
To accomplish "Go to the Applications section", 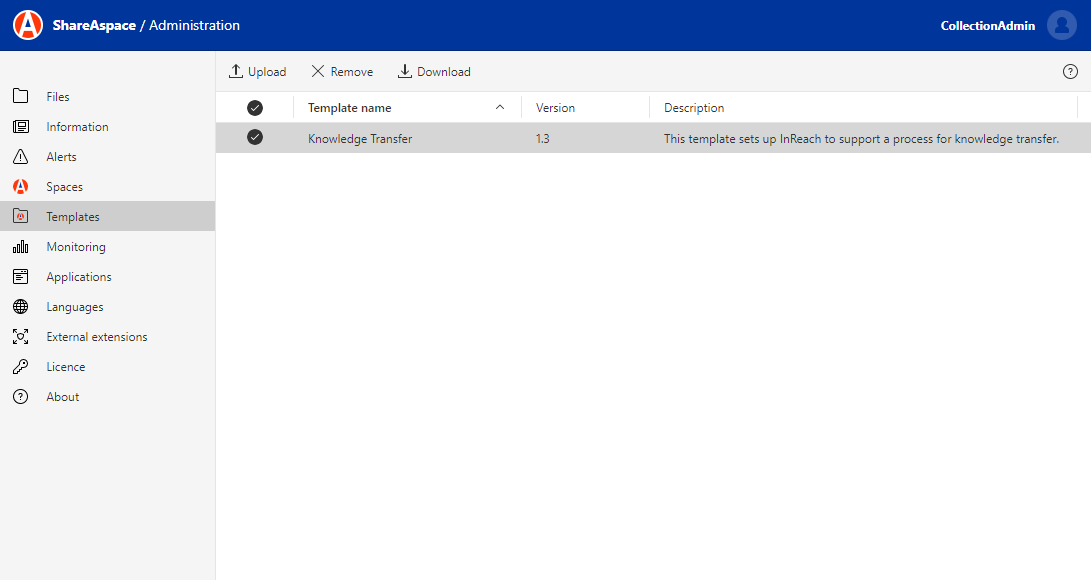I will 79,277.
